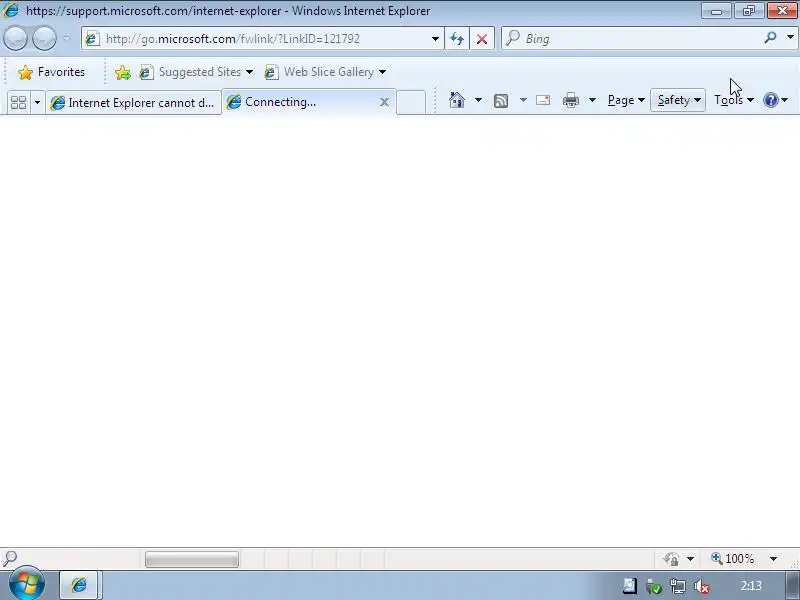Viewport: 800px width, 600px height.
Task: Click the Add to Favorites Bar icon
Action: [122, 72]
